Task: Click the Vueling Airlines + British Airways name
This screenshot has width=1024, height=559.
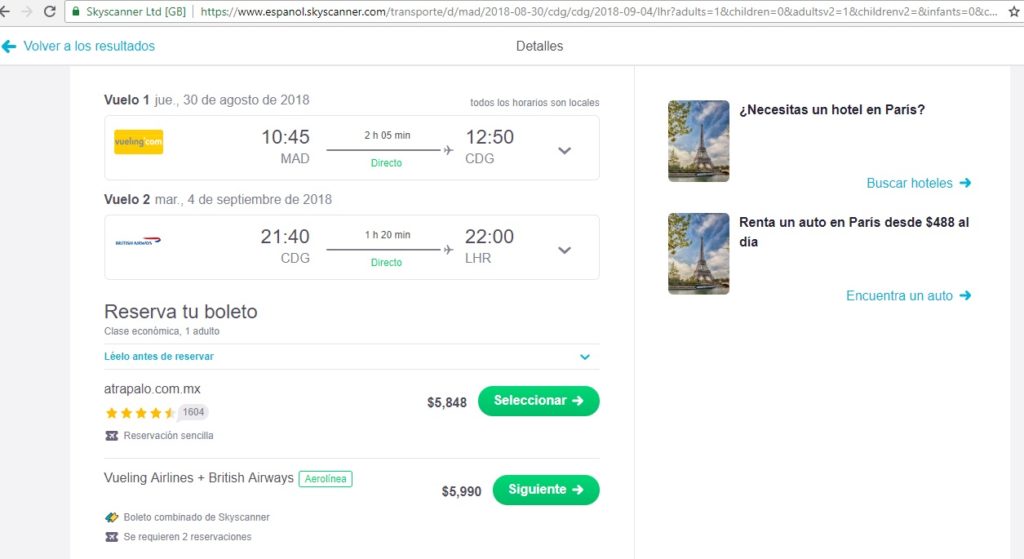Action: (199, 477)
